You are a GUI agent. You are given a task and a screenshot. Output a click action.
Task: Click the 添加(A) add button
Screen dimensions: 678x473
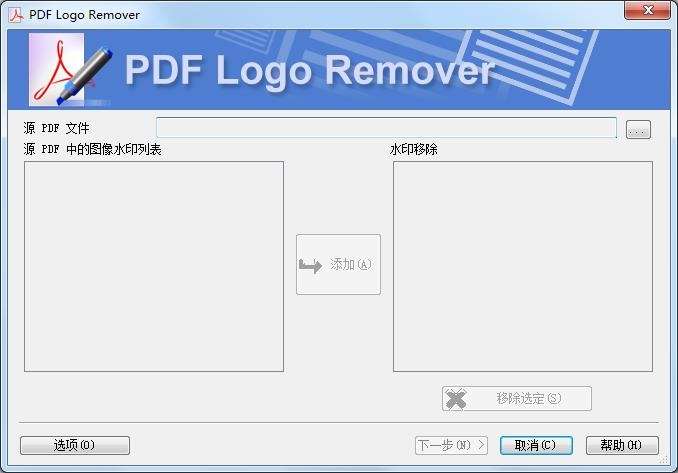coord(338,265)
